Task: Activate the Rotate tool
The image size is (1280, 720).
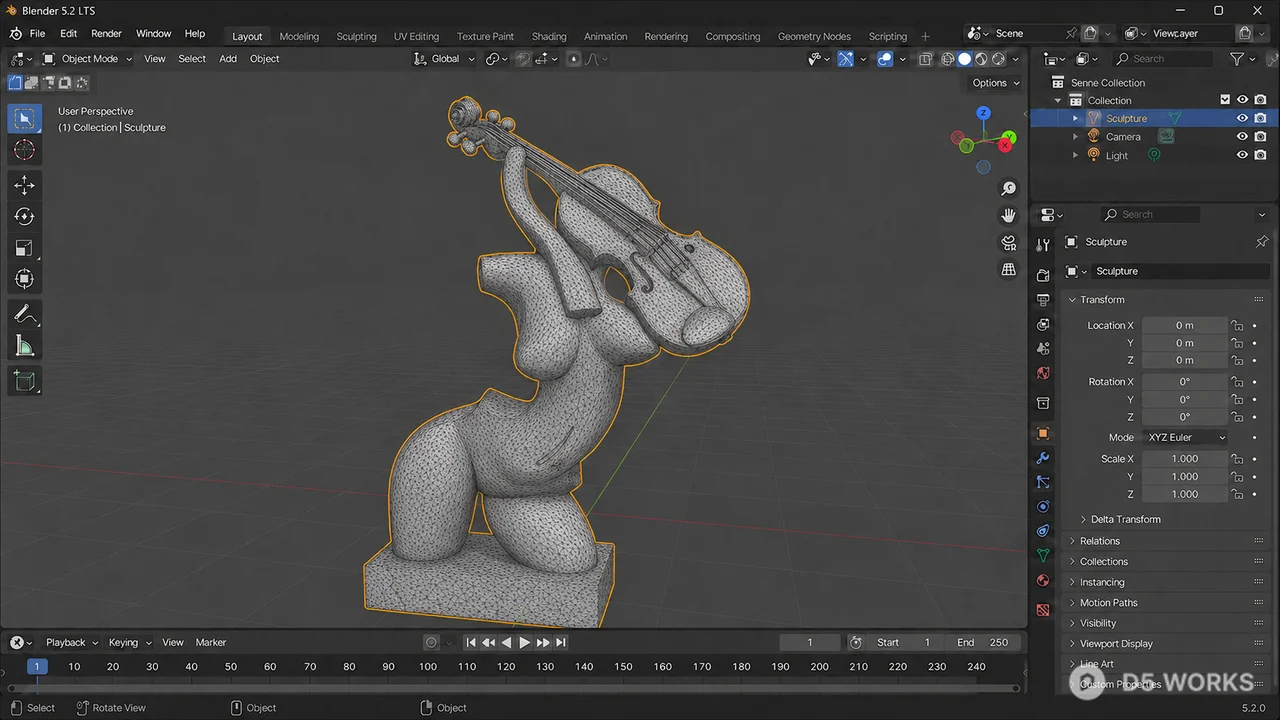Action: tap(25, 217)
